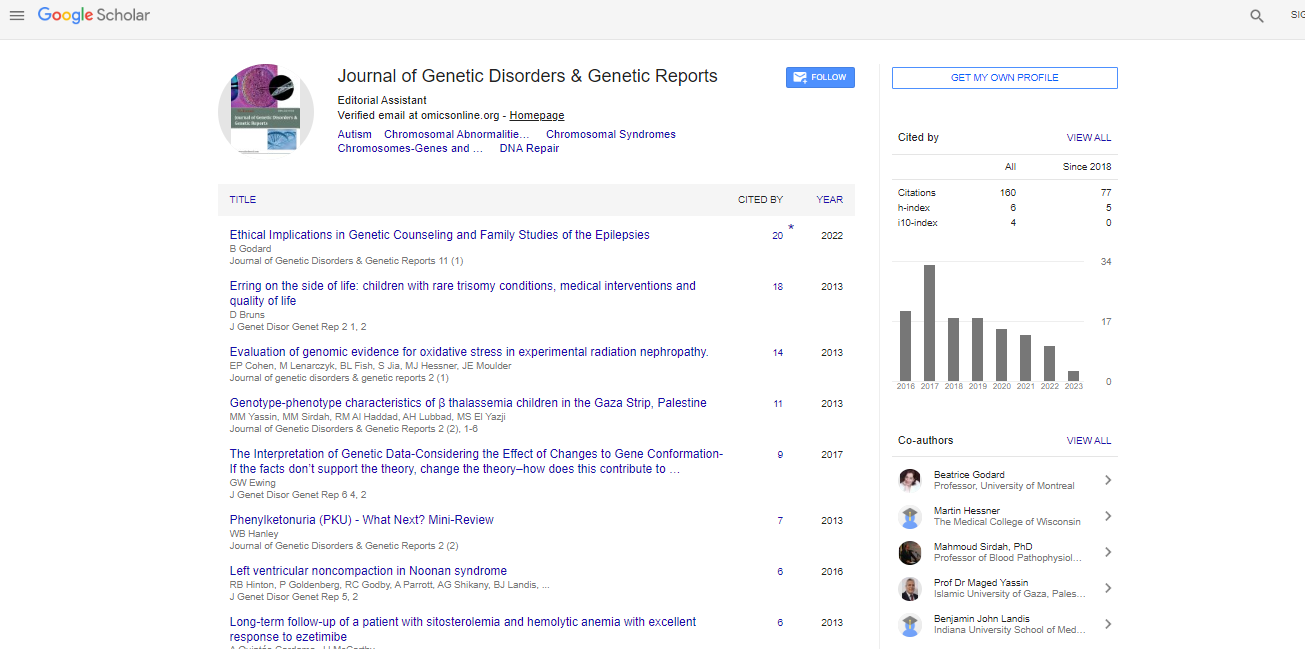The height and width of the screenshot is (649, 1305).
Task: Expand chevron next to Maged Yassin
Action: 1107,589
